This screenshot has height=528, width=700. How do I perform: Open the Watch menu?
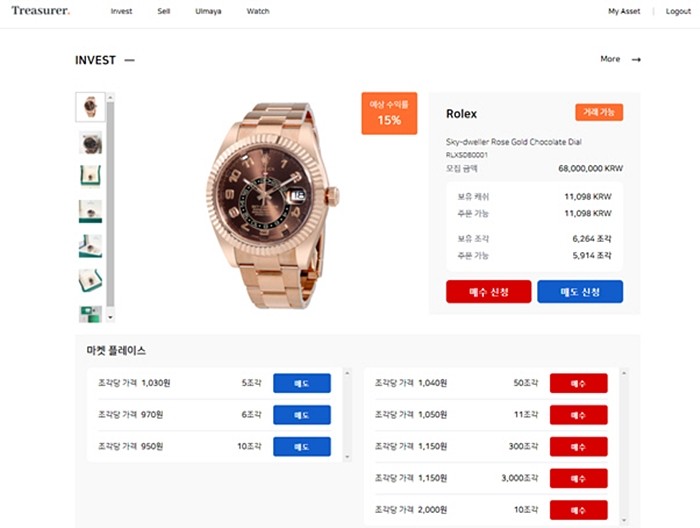258,11
